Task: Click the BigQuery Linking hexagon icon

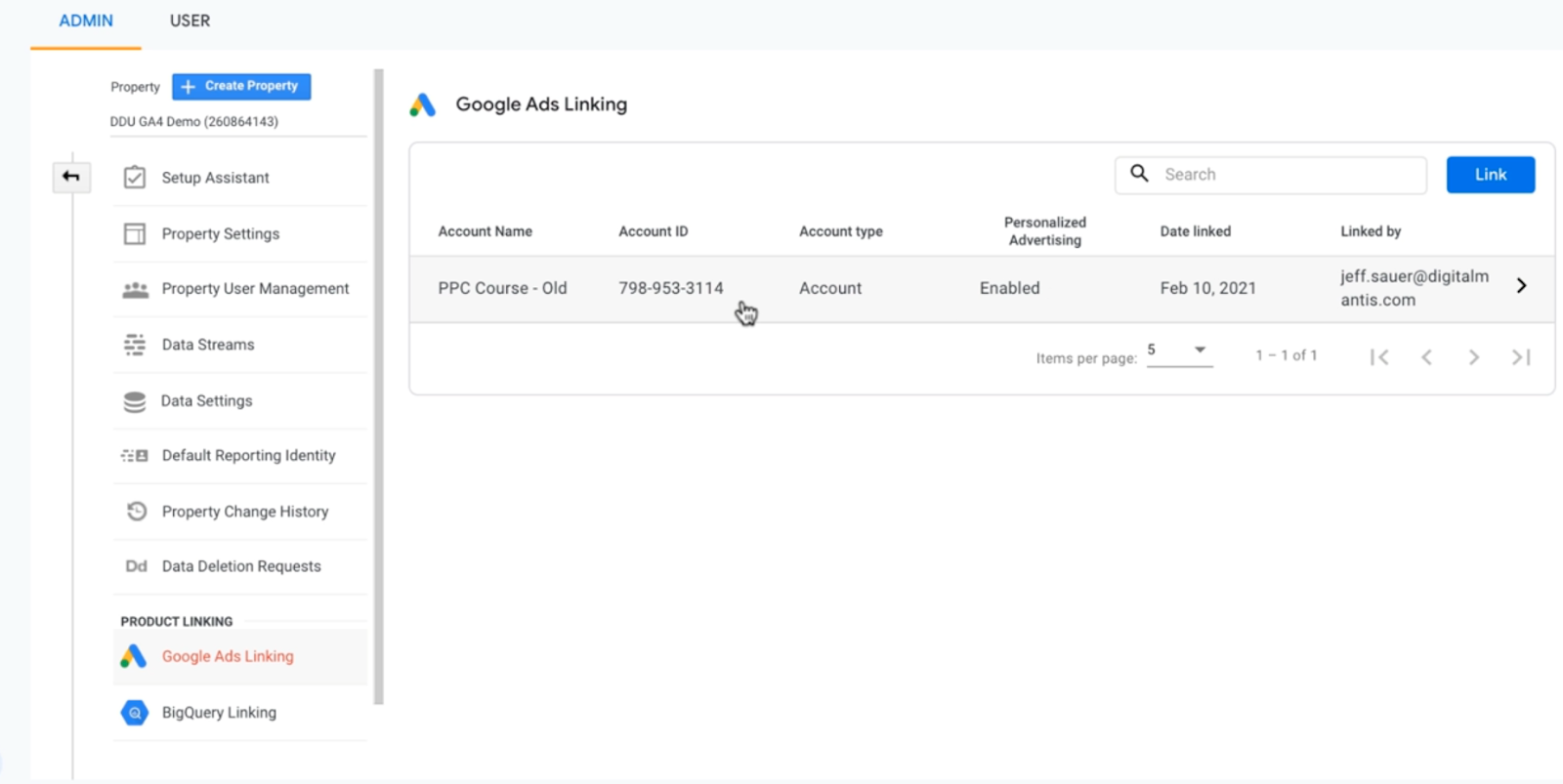Action: pyautogui.click(x=135, y=713)
